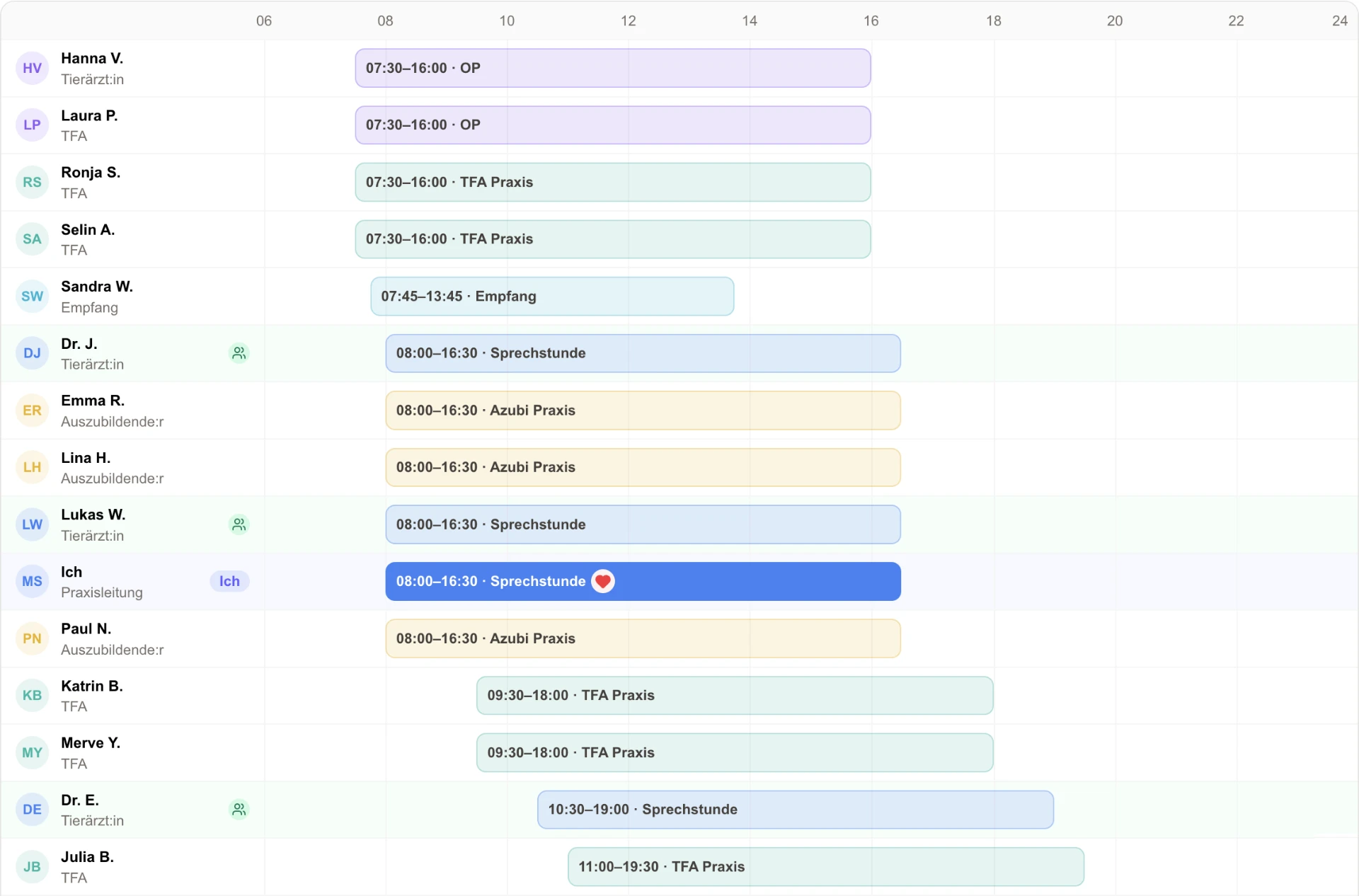Open the 07:45–13:45 Empfang shift
This screenshot has height=896, width=1359.
(552, 296)
